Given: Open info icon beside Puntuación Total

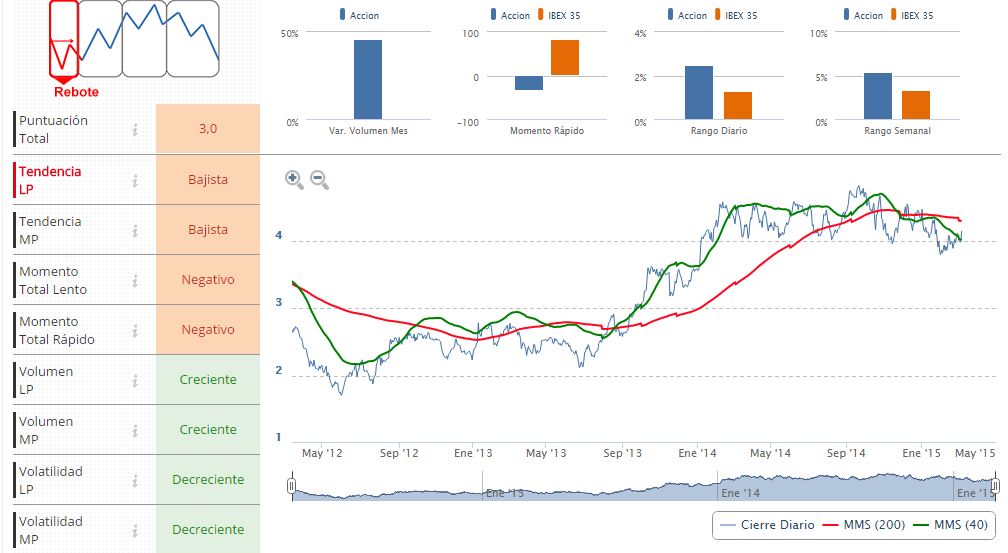Looking at the screenshot, I should click(134, 129).
